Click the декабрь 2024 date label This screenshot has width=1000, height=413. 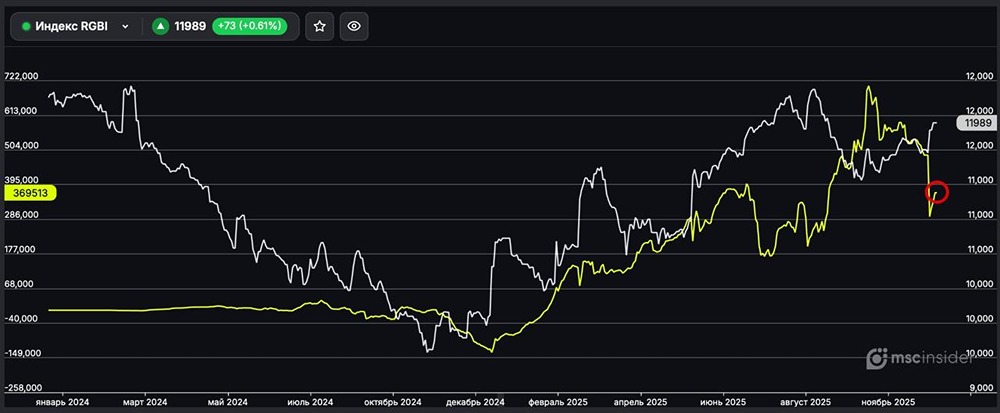tap(477, 401)
